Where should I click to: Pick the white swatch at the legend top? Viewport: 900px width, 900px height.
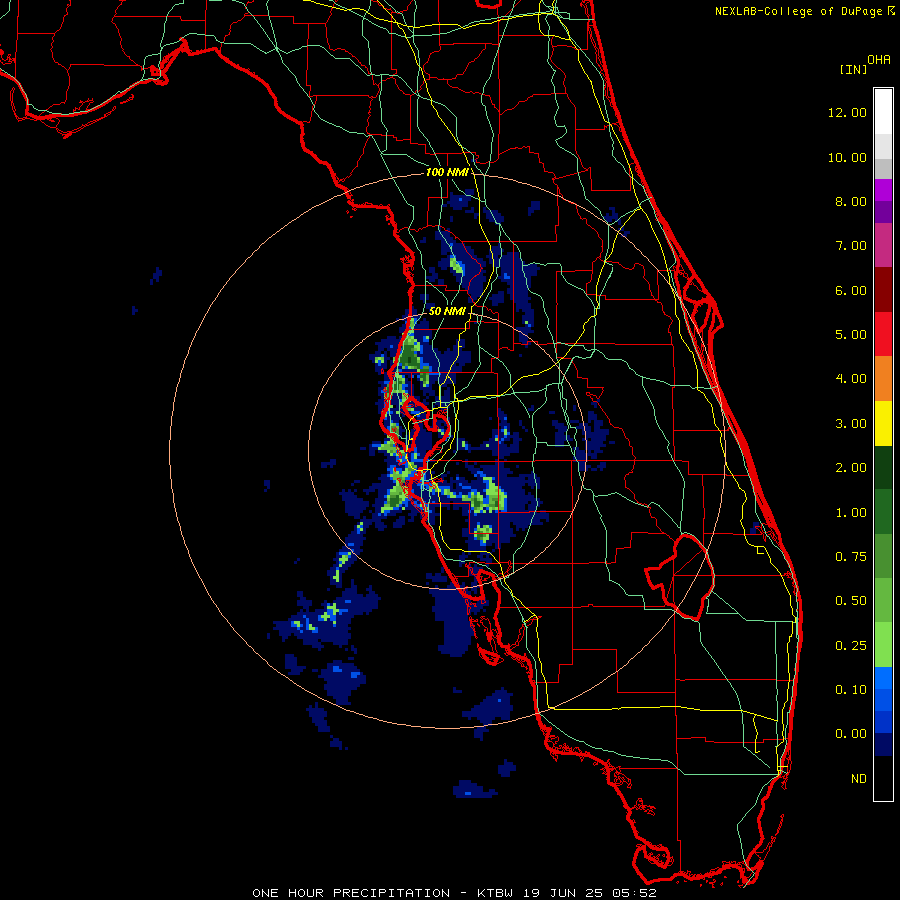(883, 111)
